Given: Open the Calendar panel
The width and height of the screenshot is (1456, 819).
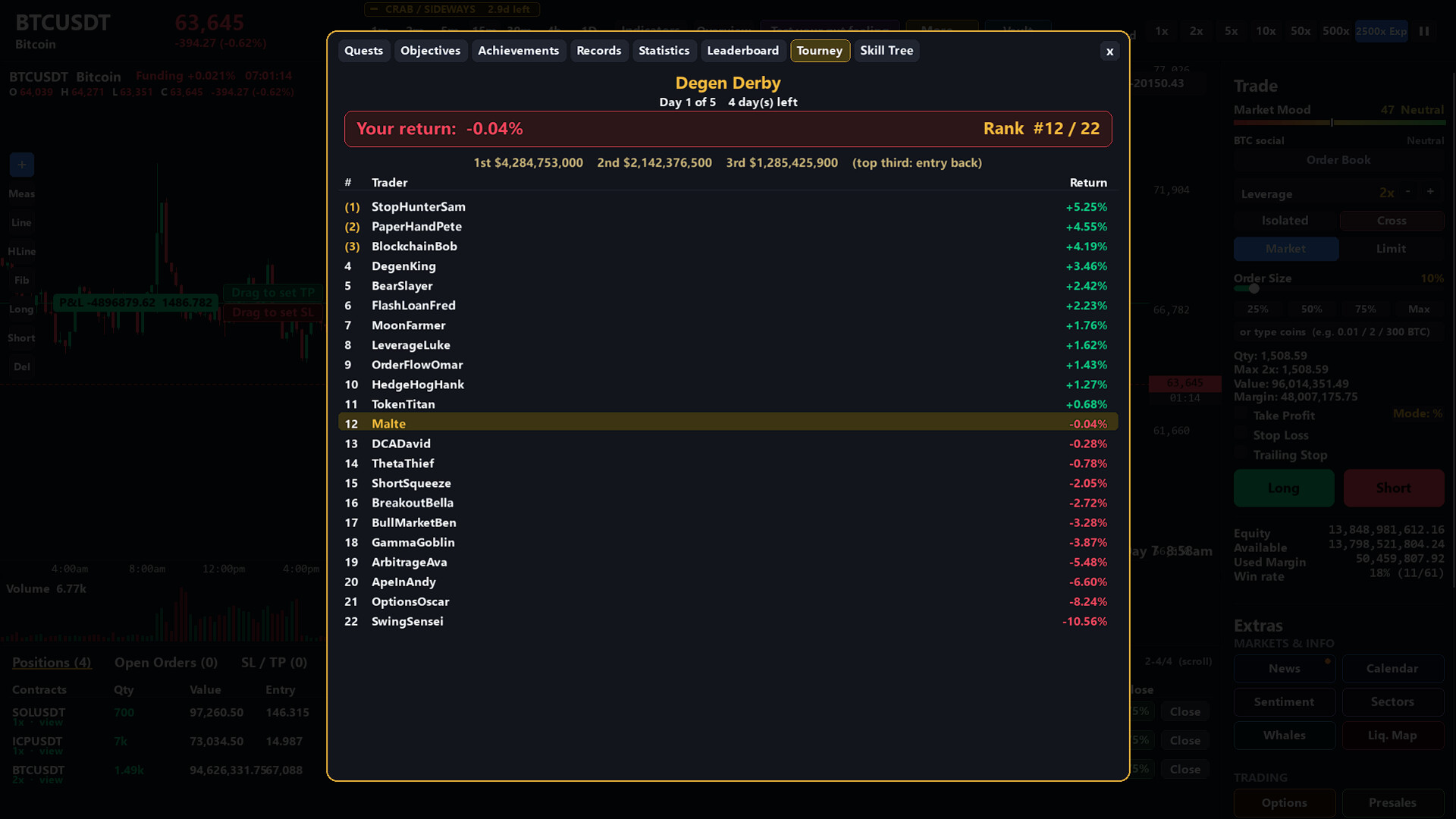Looking at the screenshot, I should click(x=1392, y=669).
